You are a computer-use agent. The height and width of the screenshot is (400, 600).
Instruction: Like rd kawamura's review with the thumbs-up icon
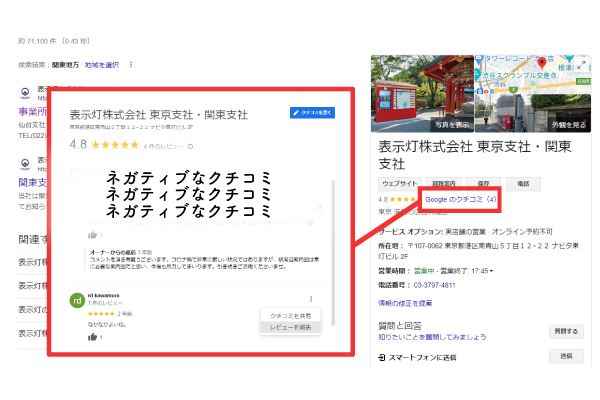pyautogui.click(x=93, y=337)
